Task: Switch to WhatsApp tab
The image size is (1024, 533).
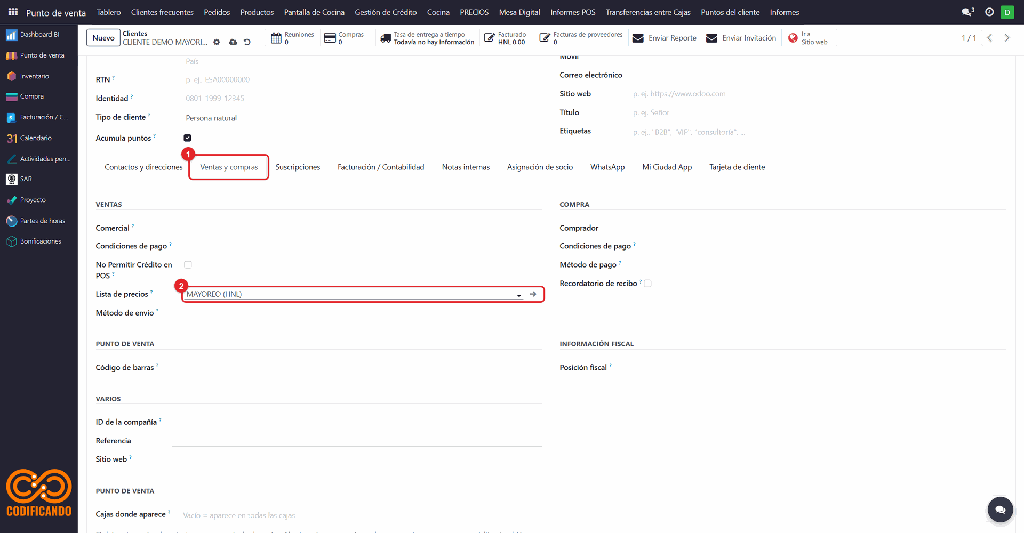Action: [607, 167]
